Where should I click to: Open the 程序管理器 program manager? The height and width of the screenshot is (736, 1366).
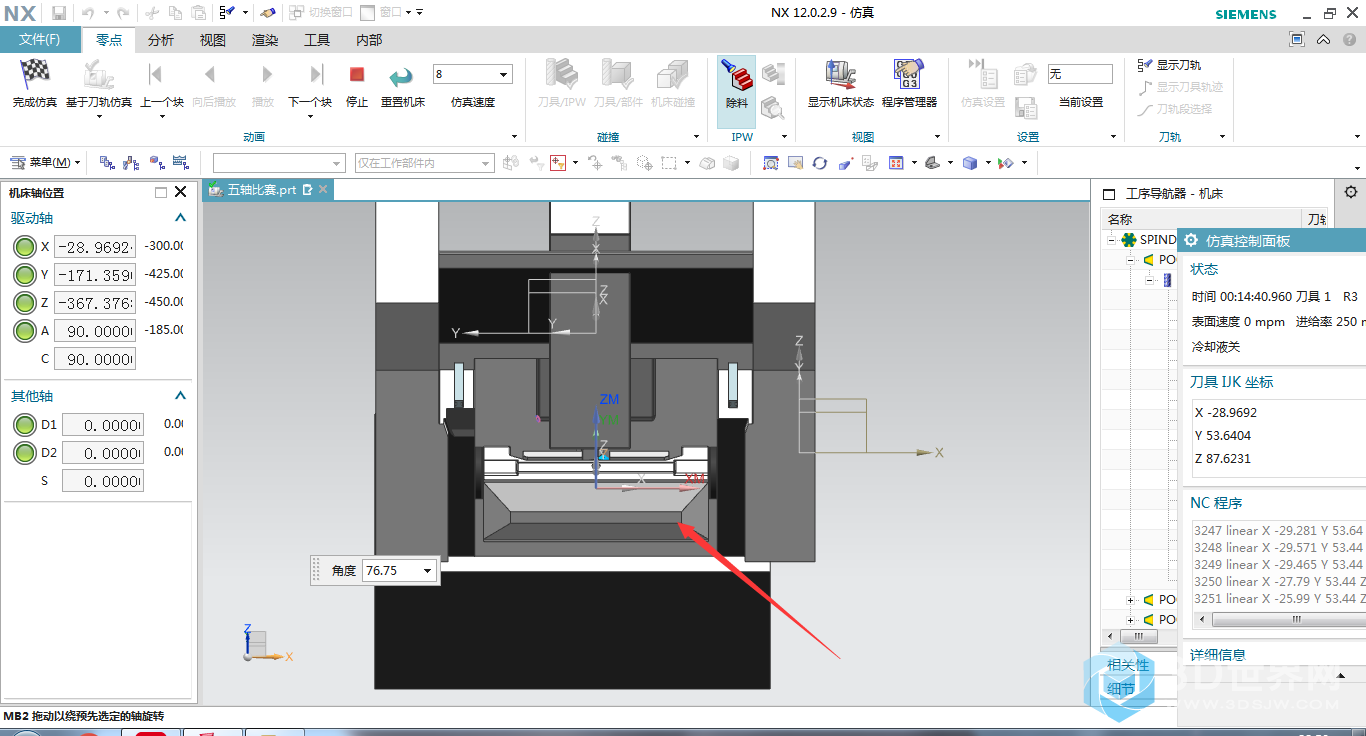[909, 84]
